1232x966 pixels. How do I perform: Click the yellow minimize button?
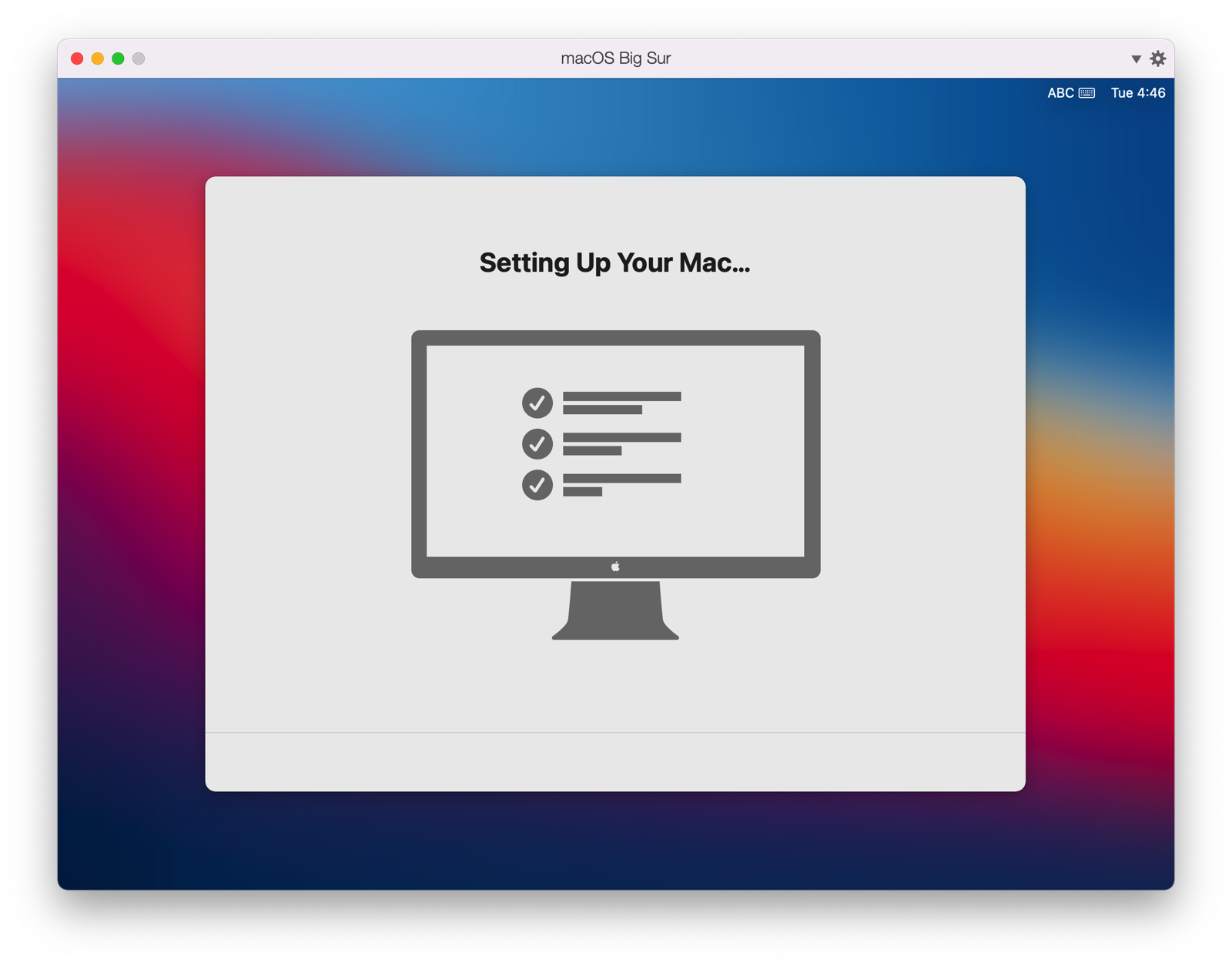click(x=96, y=58)
